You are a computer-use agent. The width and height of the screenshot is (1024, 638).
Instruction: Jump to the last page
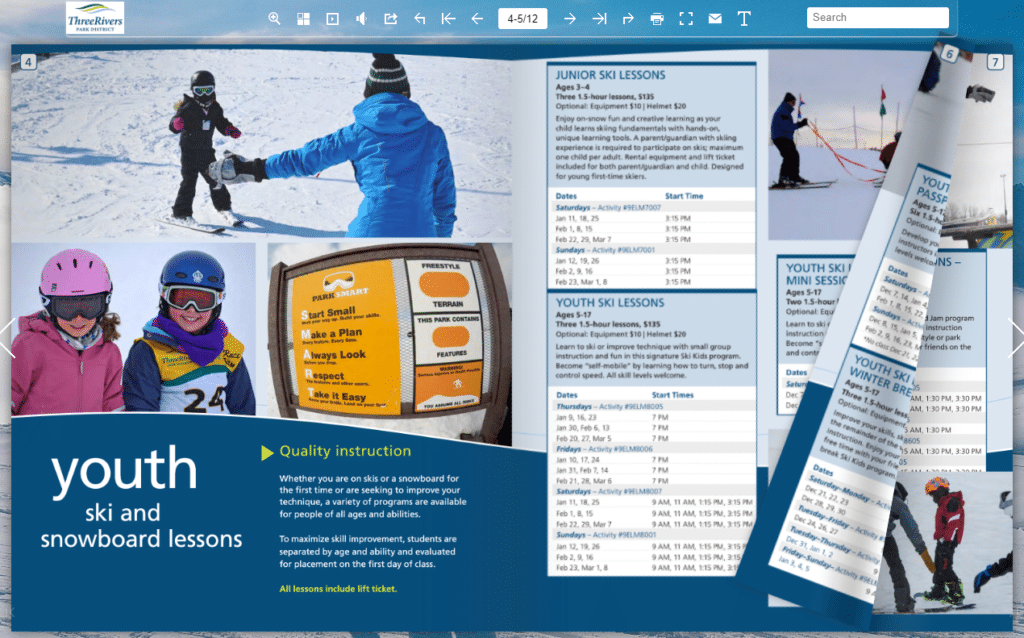[599, 18]
